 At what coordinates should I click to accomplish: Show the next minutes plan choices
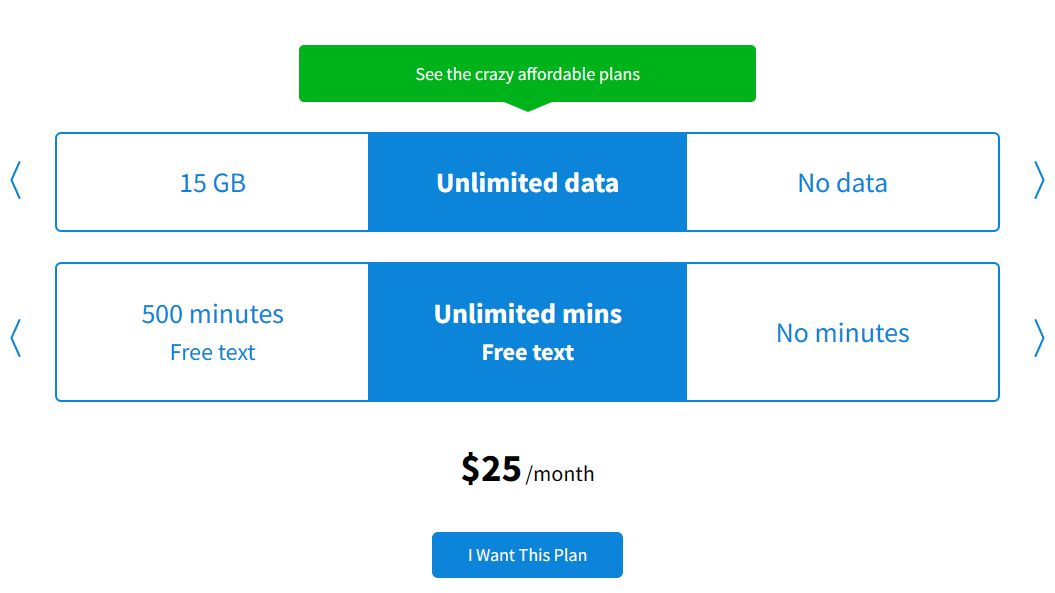[x=1039, y=338]
